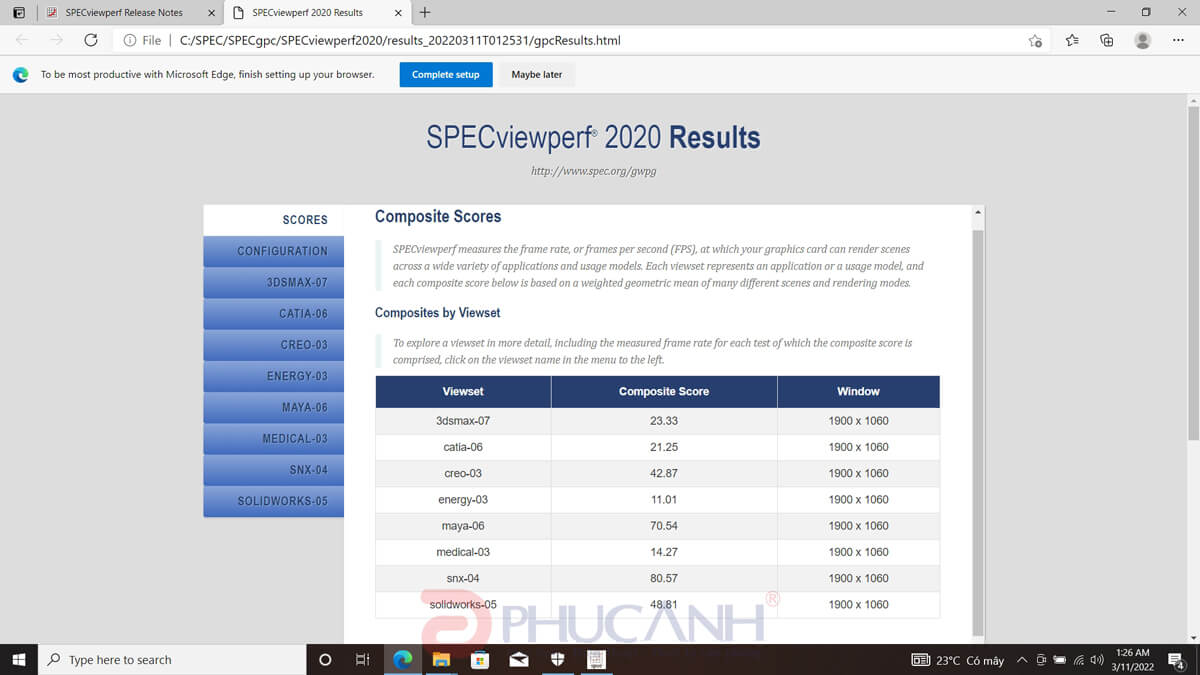The height and width of the screenshot is (675, 1200).
Task: Select the catia-06 table cell
Action: 463,447
